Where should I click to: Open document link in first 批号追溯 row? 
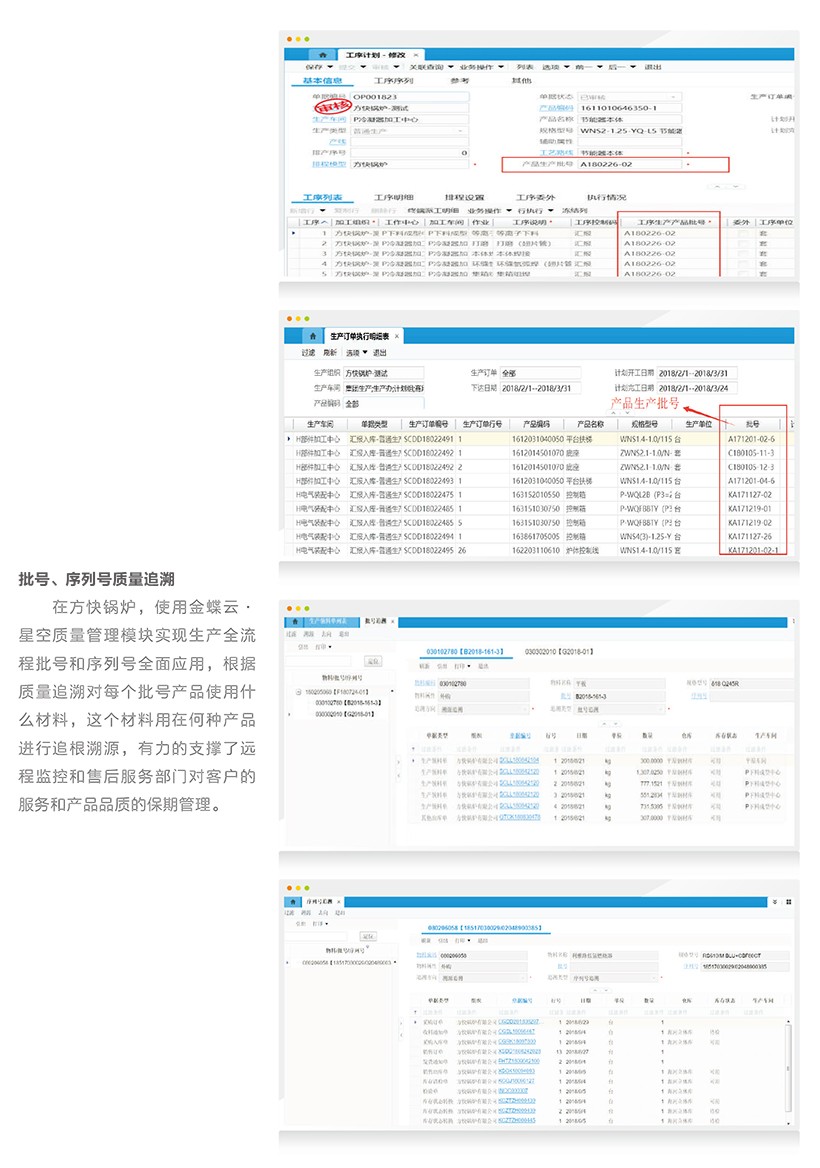pos(519,761)
